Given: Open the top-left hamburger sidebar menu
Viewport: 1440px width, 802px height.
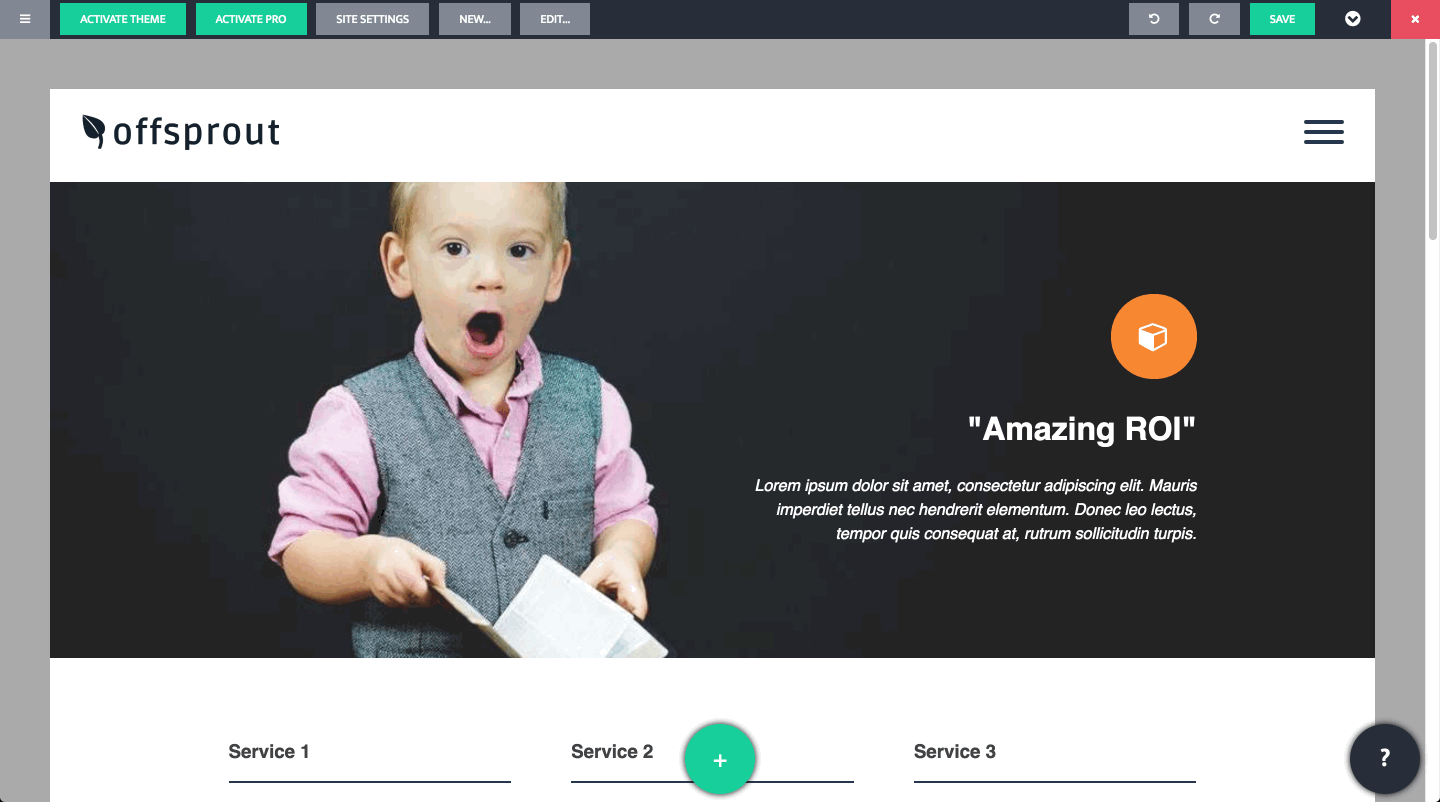Looking at the screenshot, I should (x=25, y=19).
